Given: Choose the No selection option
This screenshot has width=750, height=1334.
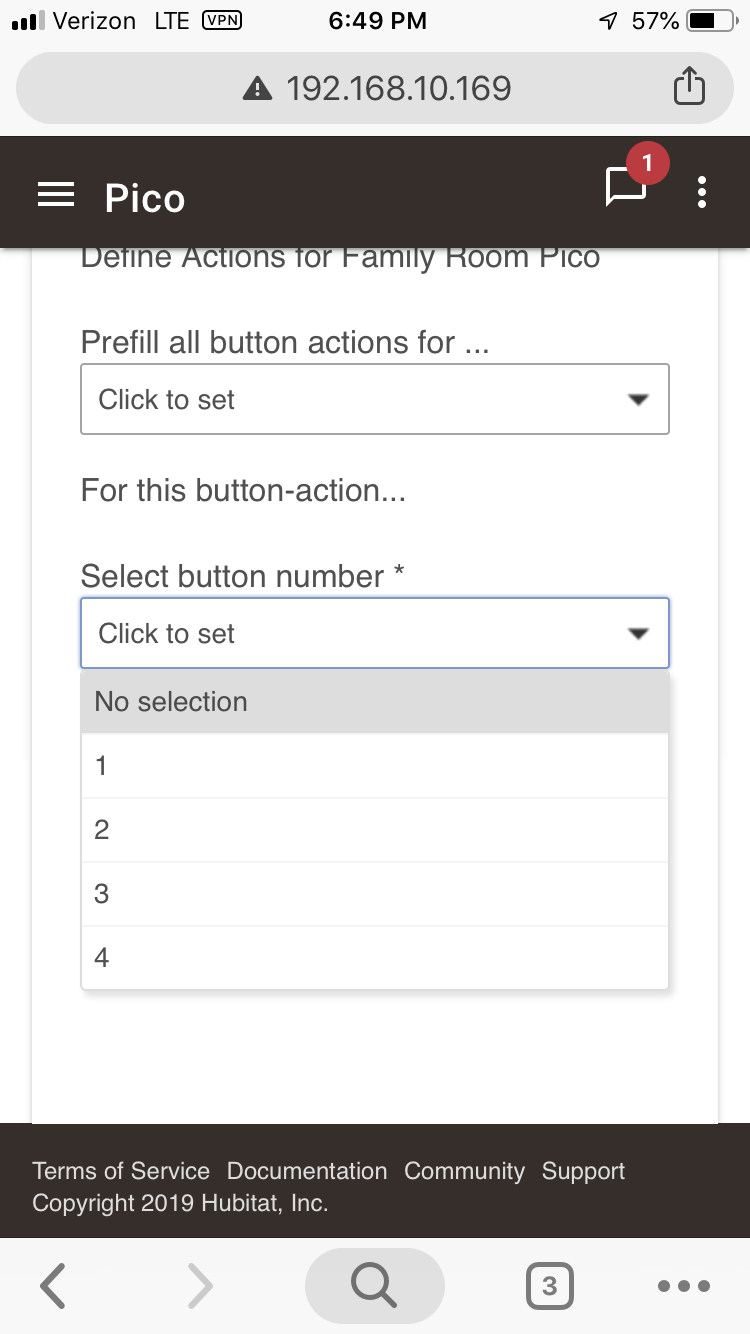Looking at the screenshot, I should point(375,702).
